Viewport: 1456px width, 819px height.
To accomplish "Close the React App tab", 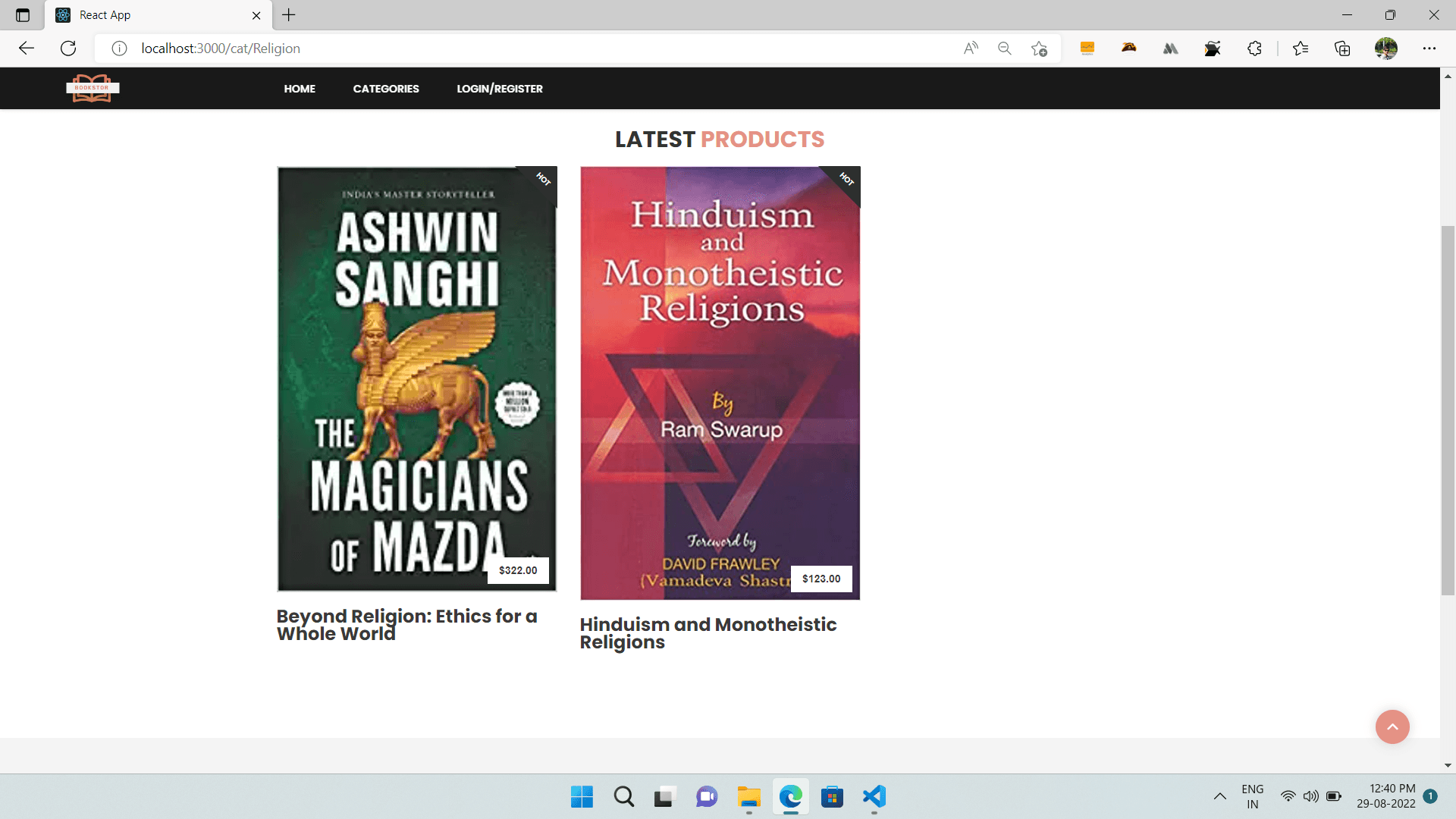I will pyautogui.click(x=256, y=15).
